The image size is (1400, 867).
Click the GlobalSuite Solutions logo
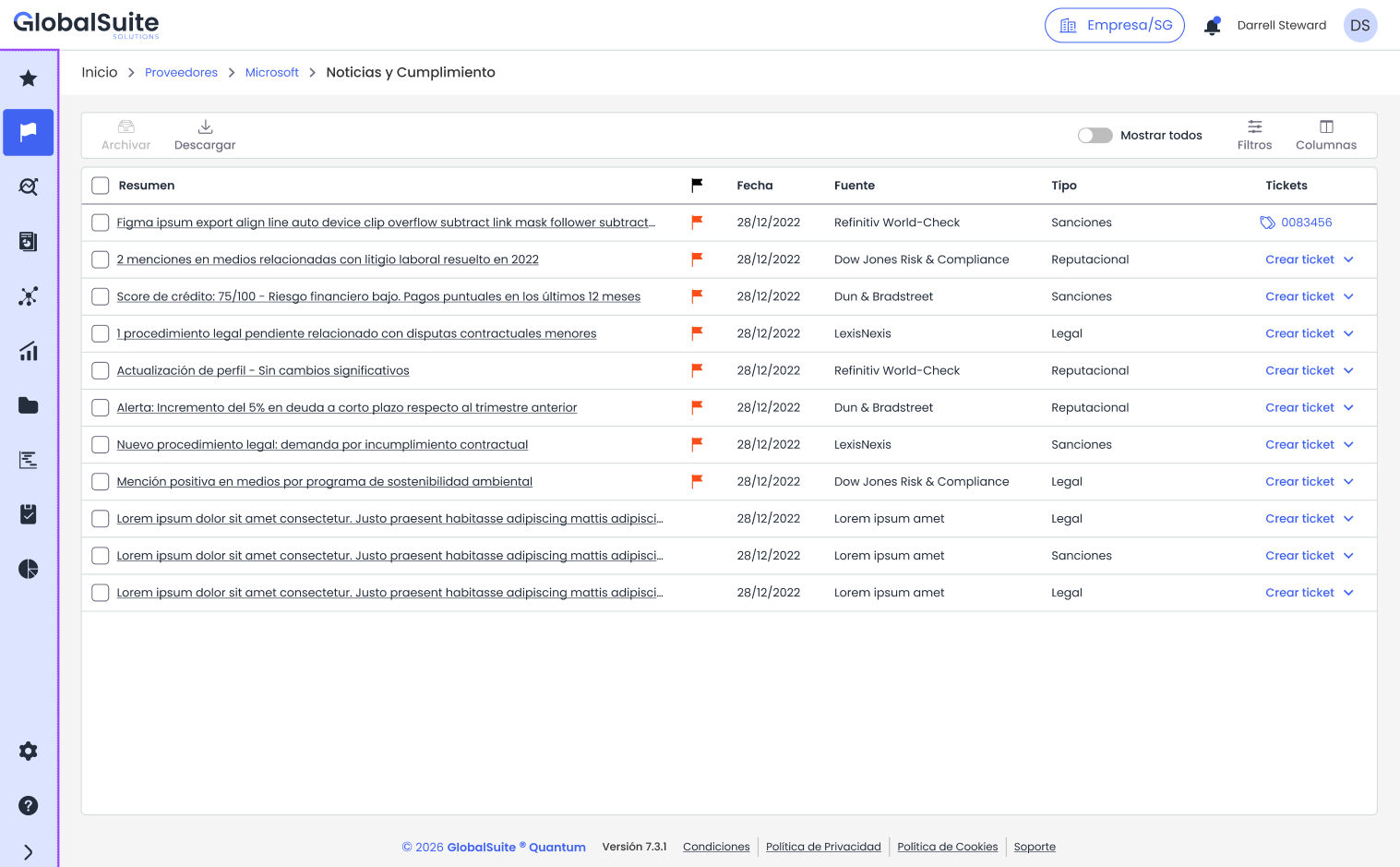pos(86,25)
